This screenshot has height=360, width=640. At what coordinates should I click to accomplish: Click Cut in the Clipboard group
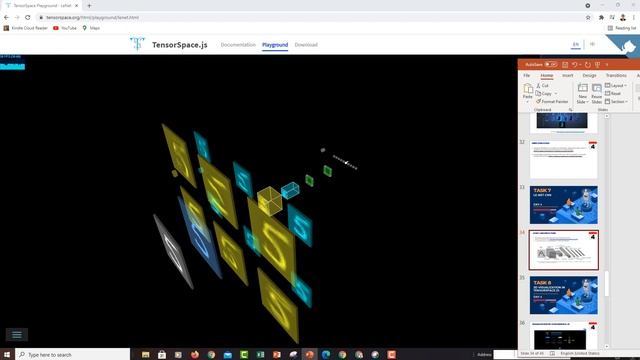(542, 85)
